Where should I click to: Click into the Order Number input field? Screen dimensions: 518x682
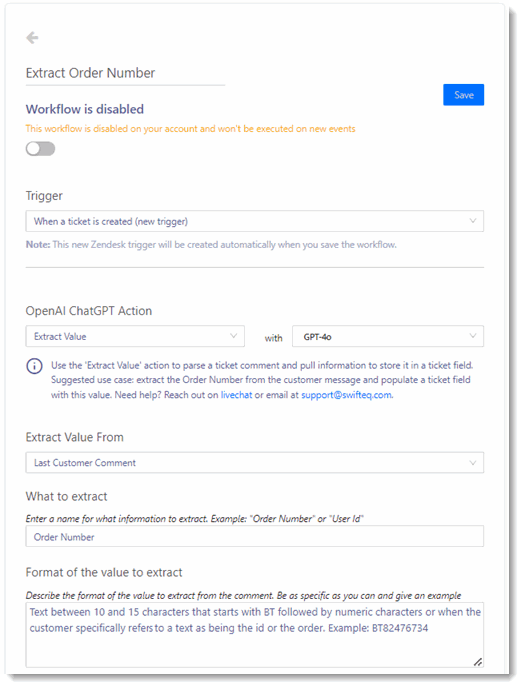(x=254, y=536)
